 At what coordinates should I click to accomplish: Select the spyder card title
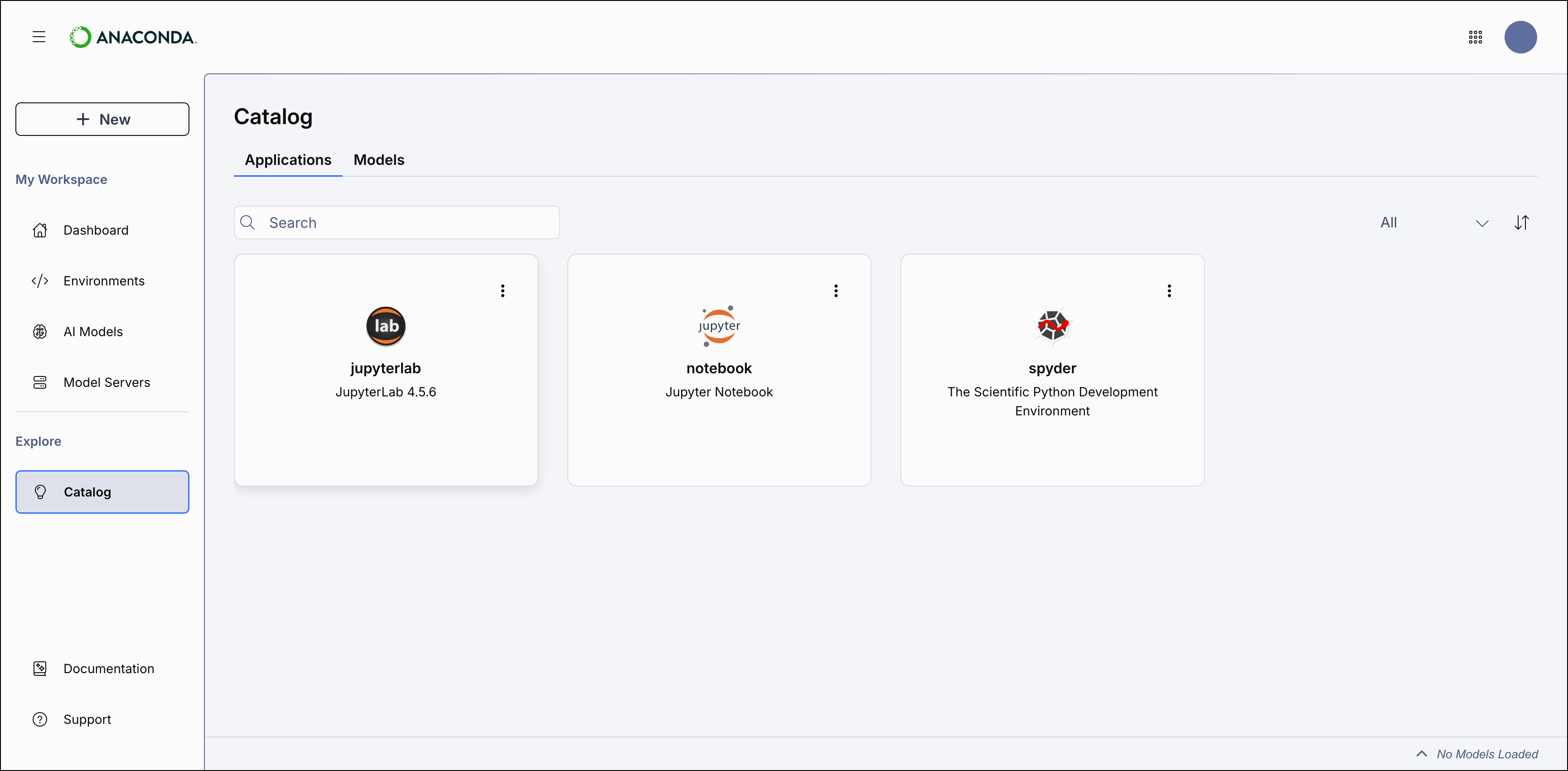(x=1052, y=368)
